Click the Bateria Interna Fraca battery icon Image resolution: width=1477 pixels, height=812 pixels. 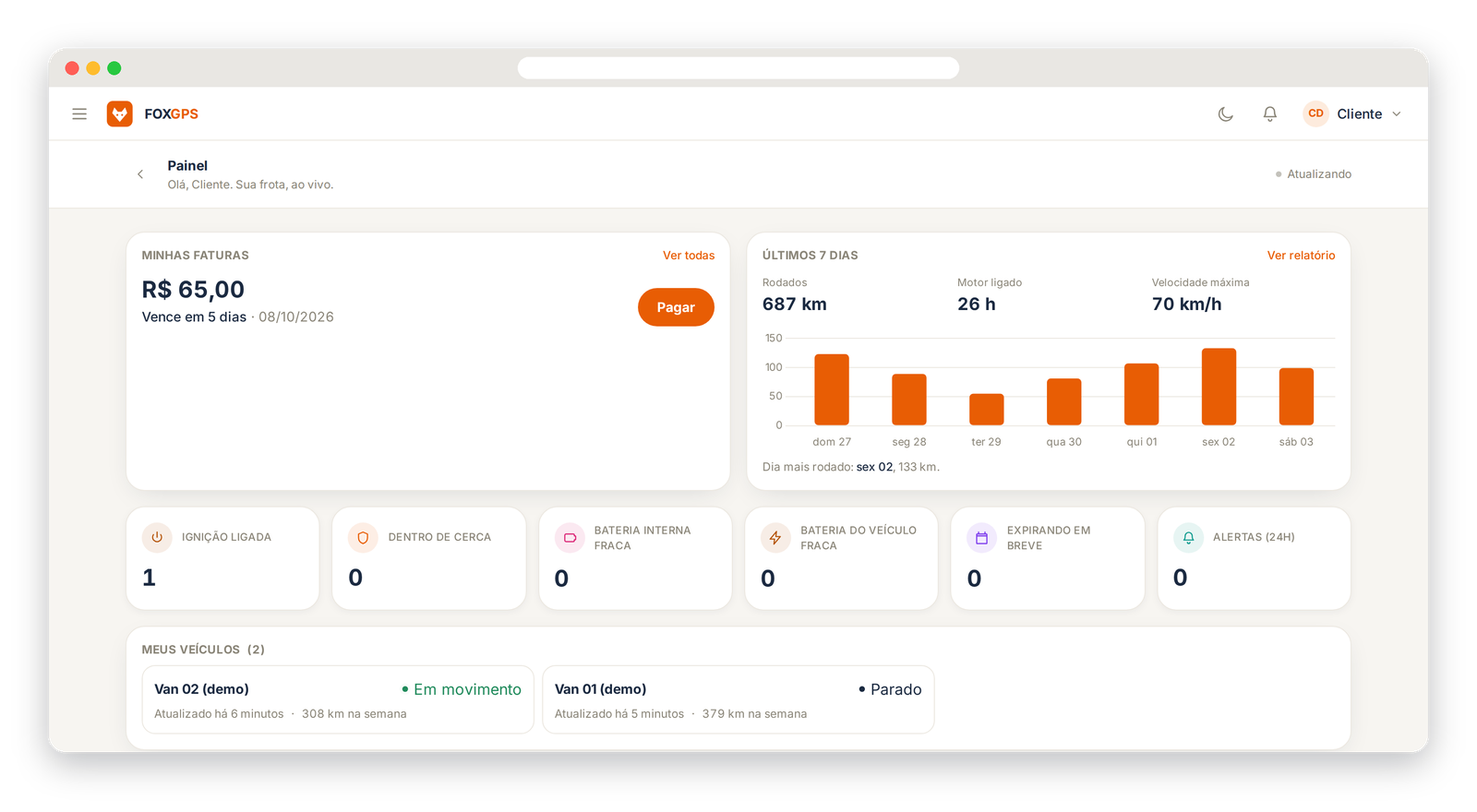point(570,537)
